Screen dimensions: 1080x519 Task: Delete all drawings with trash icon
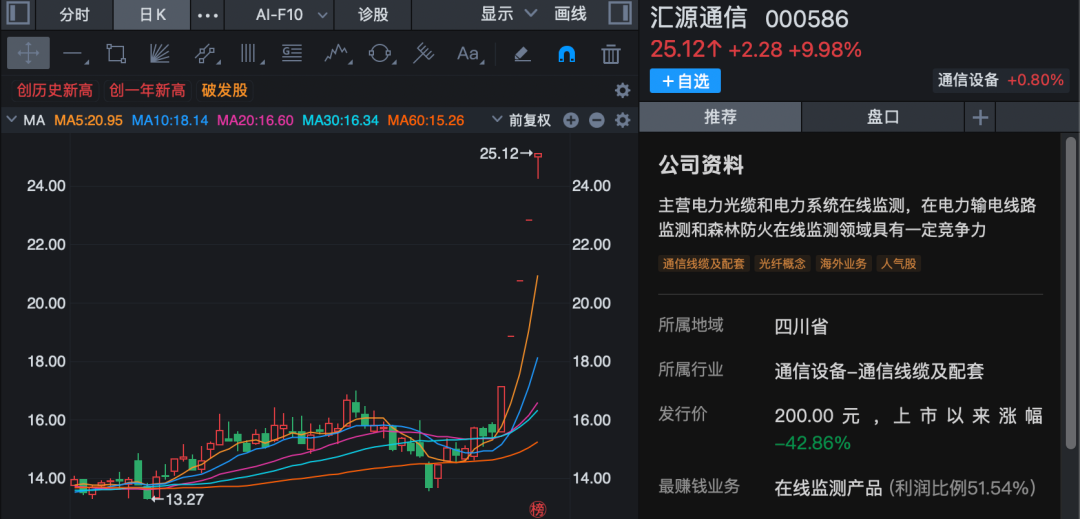click(x=611, y=53)
